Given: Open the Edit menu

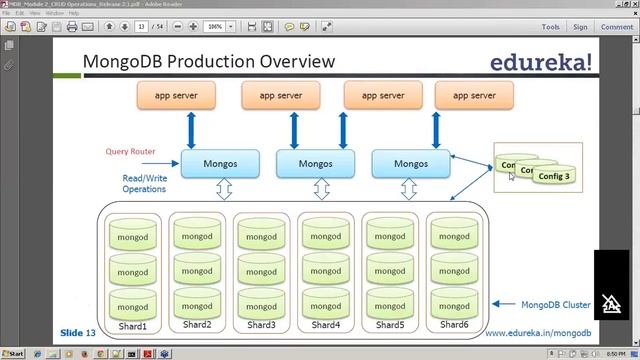Looking at the screenshot, I should point(20,13).
